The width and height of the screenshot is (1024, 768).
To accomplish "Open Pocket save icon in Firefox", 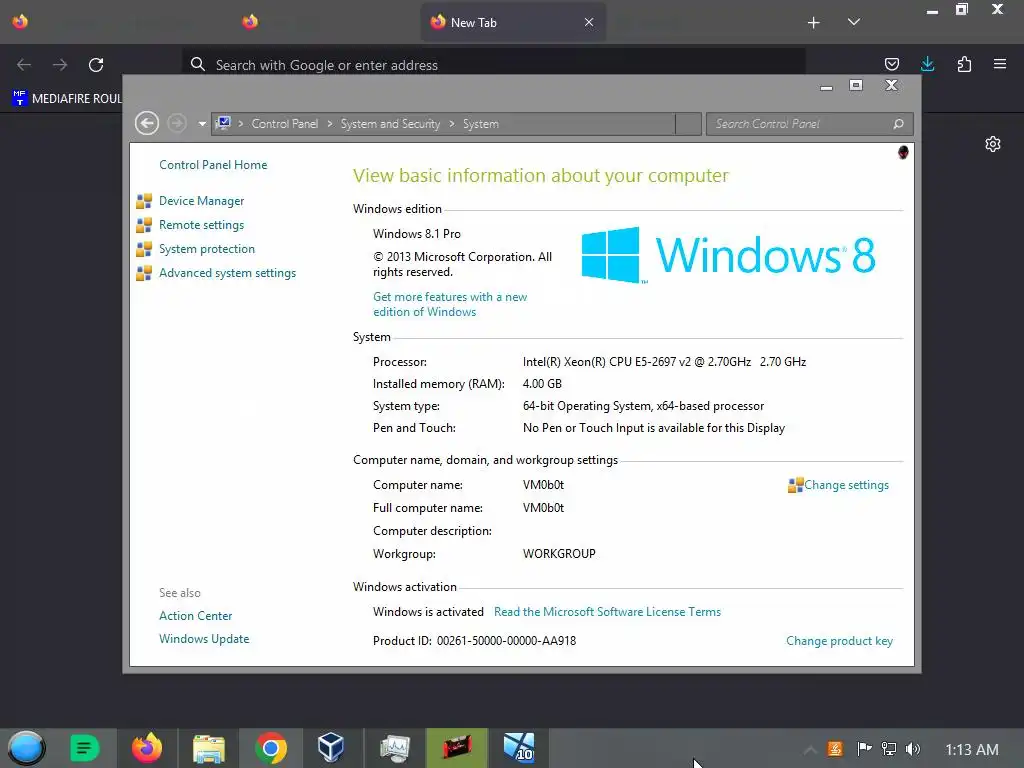I will 891,64.
